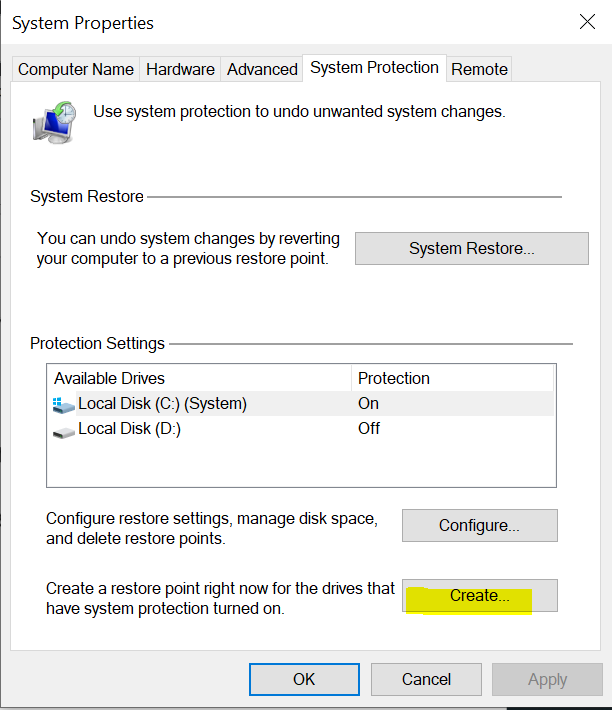This screenshot has width=612, height=710.
Task: Click the drive icon beside Local Disk (D:)
Action: click(x=63, y=430)
